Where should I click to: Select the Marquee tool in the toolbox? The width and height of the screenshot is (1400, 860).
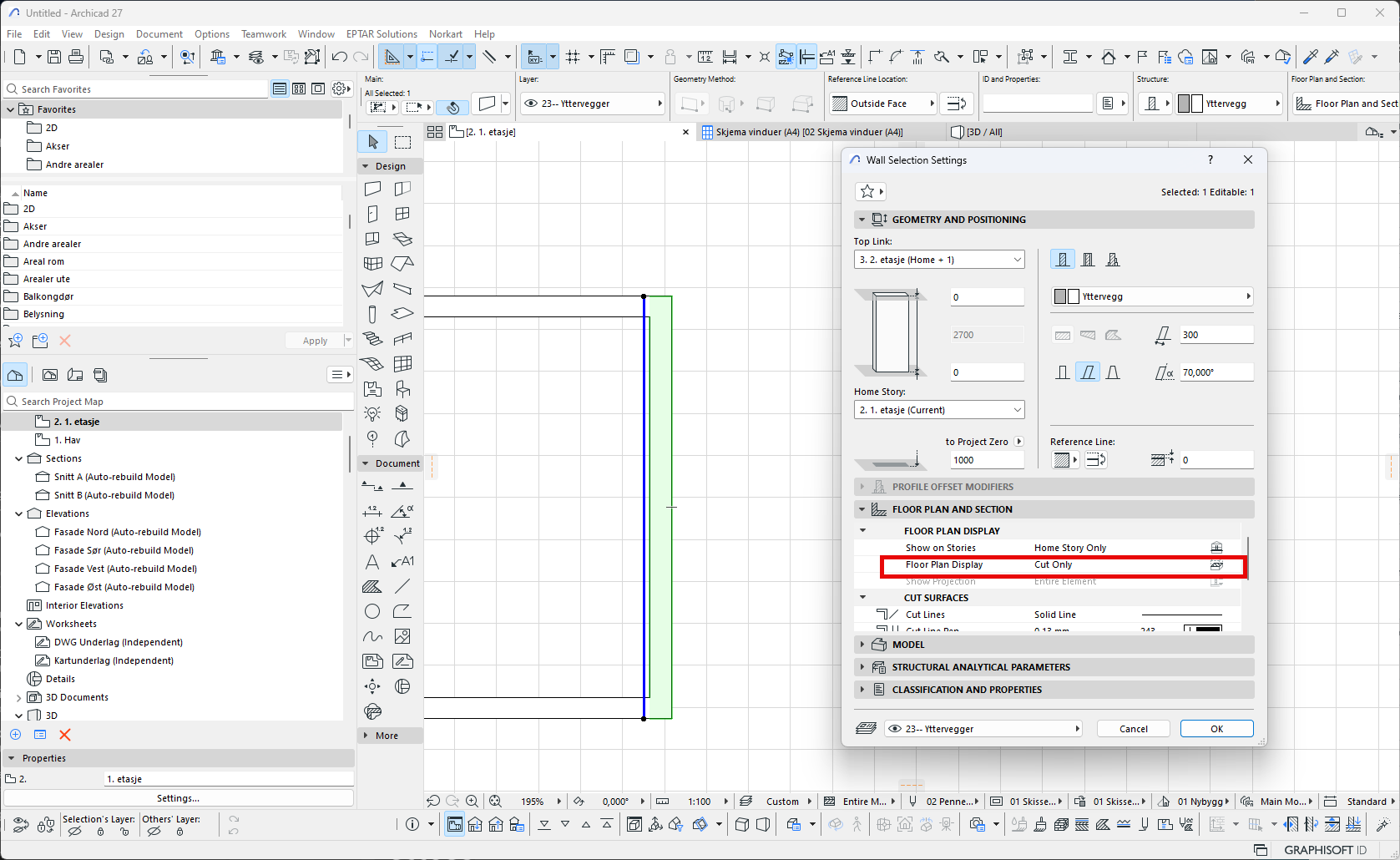pyautogui.click(x=402, y=142)
